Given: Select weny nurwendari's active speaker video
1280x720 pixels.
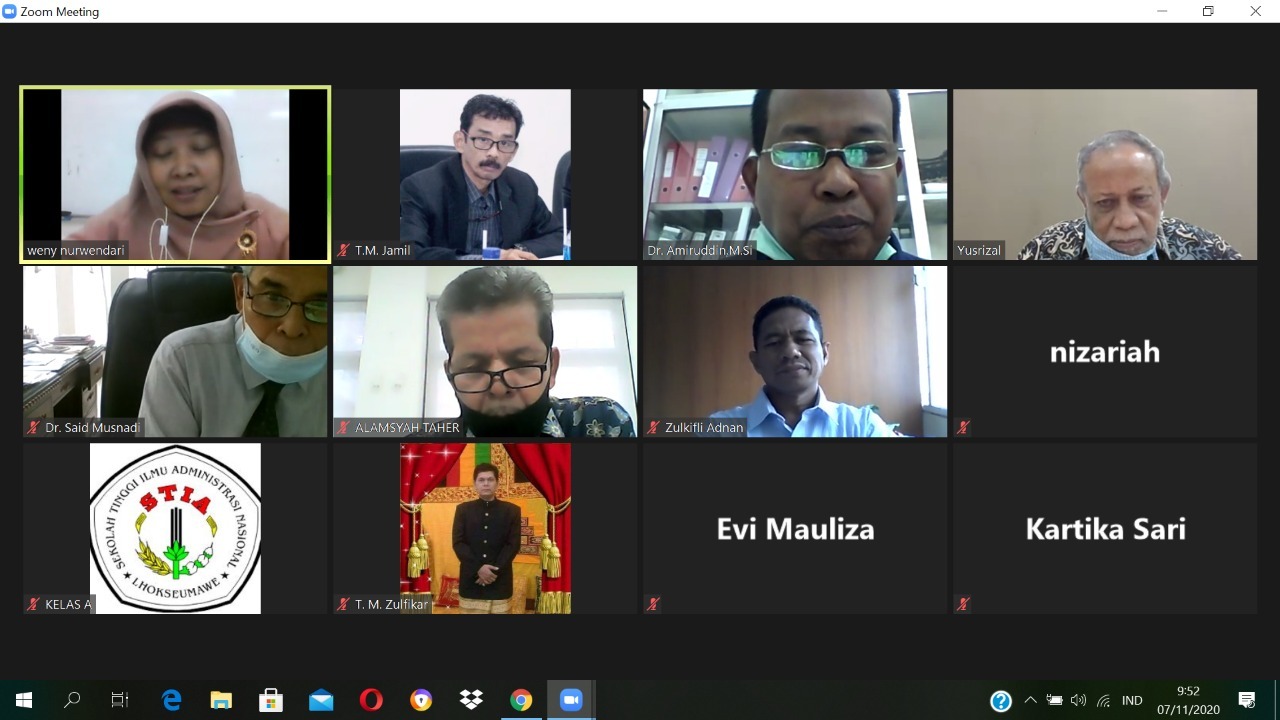Looking at the screenshot, I should pos(175,175).
